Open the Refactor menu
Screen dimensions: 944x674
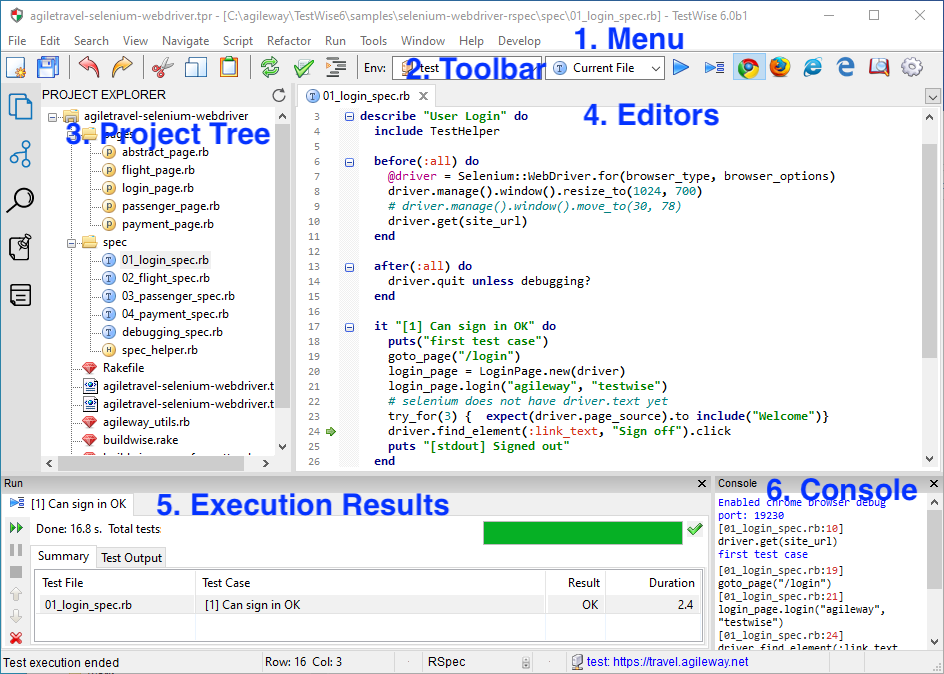pos(289,41)
